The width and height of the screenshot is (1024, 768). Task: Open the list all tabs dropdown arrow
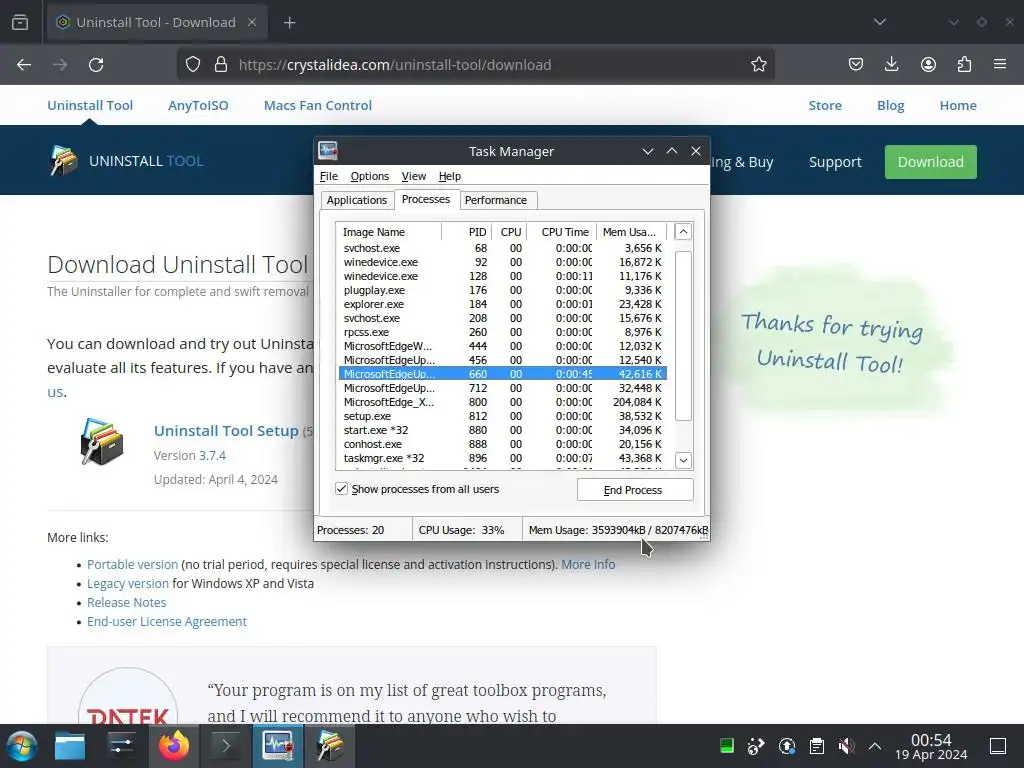[880, 22]
